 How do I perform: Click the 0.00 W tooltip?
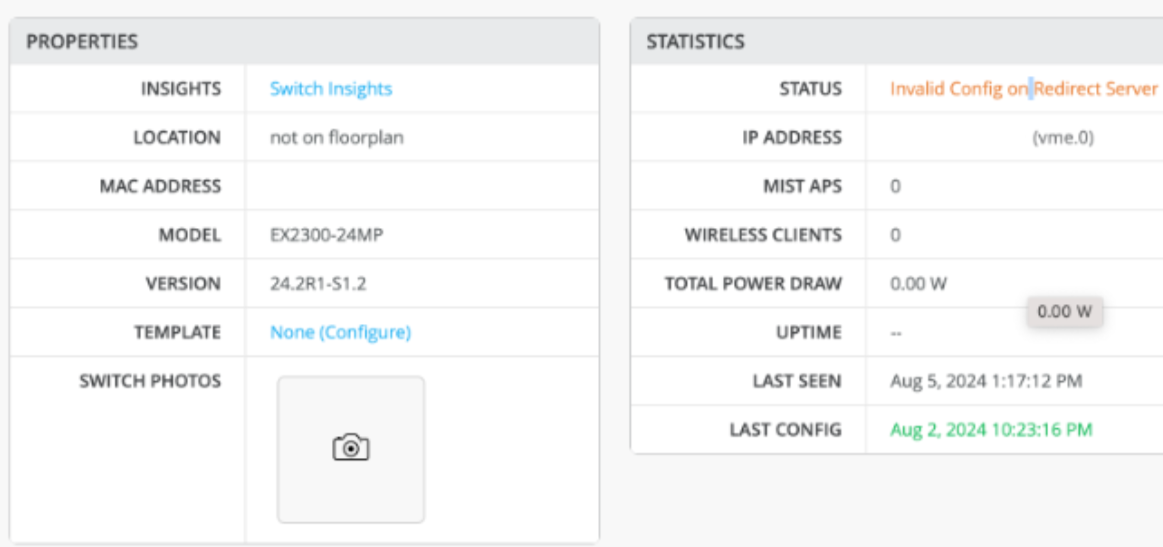pos(1064,312)
